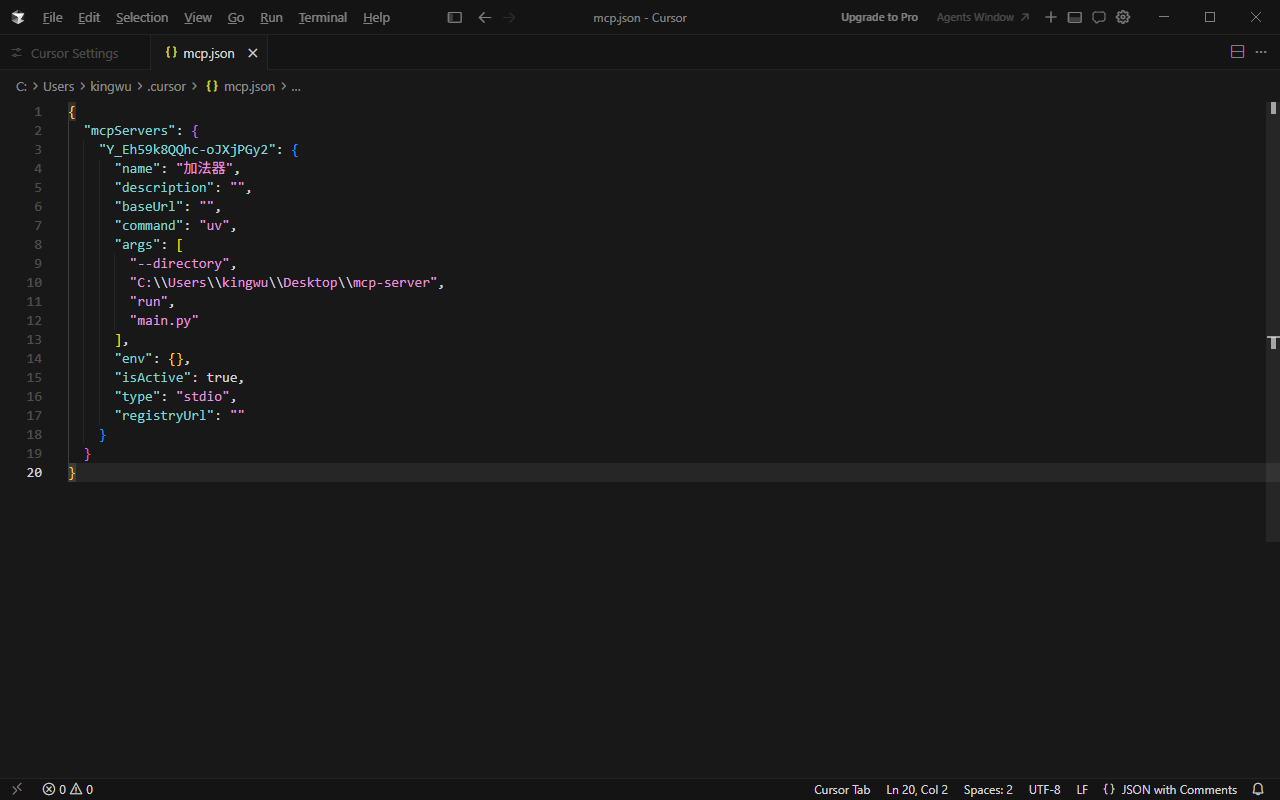Click the split editor layout icon
The width and height of the screenshot is (1280, 800).
tap(1237, 52)
